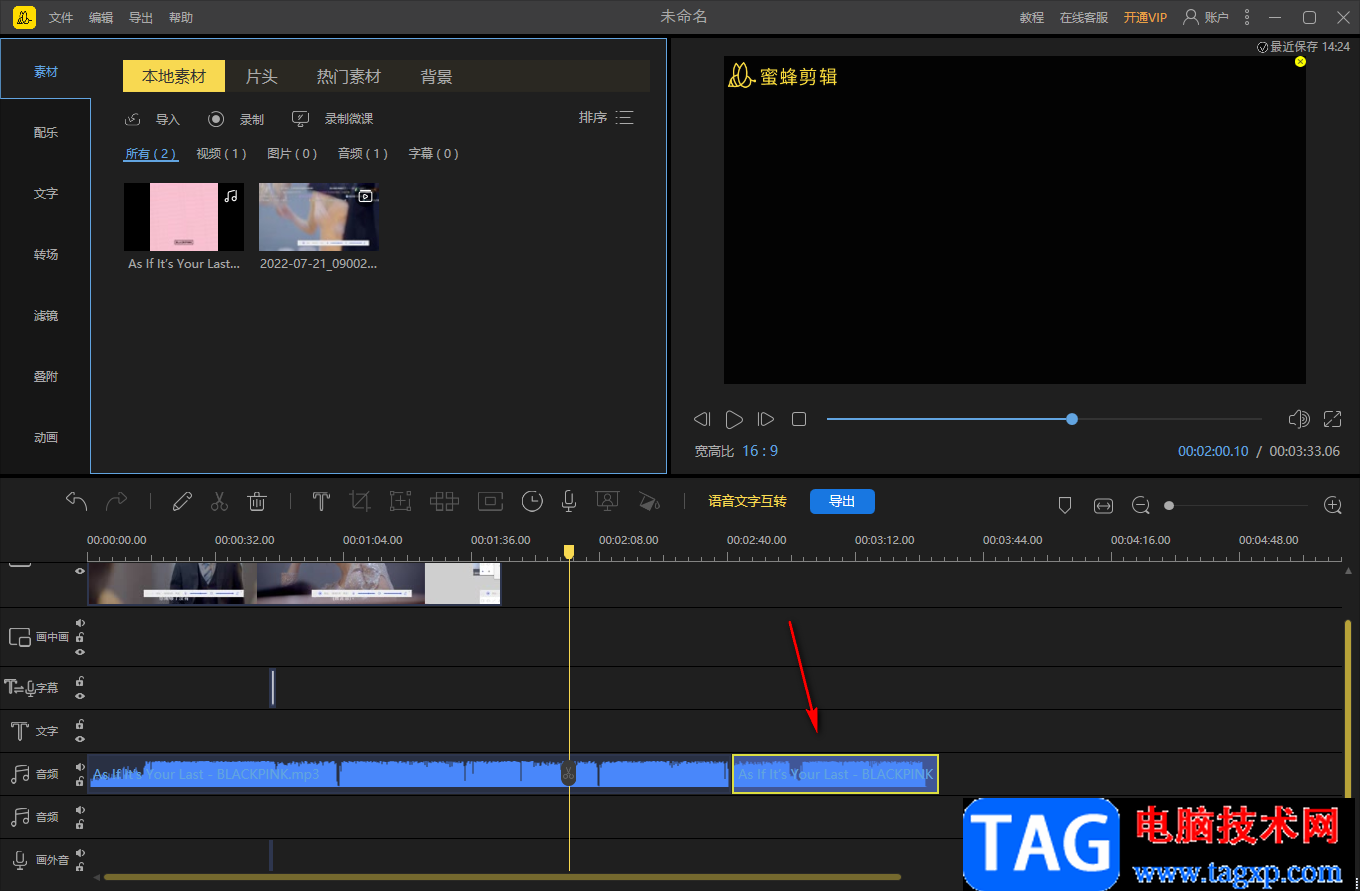Click the 语音文字互转 link
Image resolution: width=1360 pixels, height=891 pixels.
747,501
